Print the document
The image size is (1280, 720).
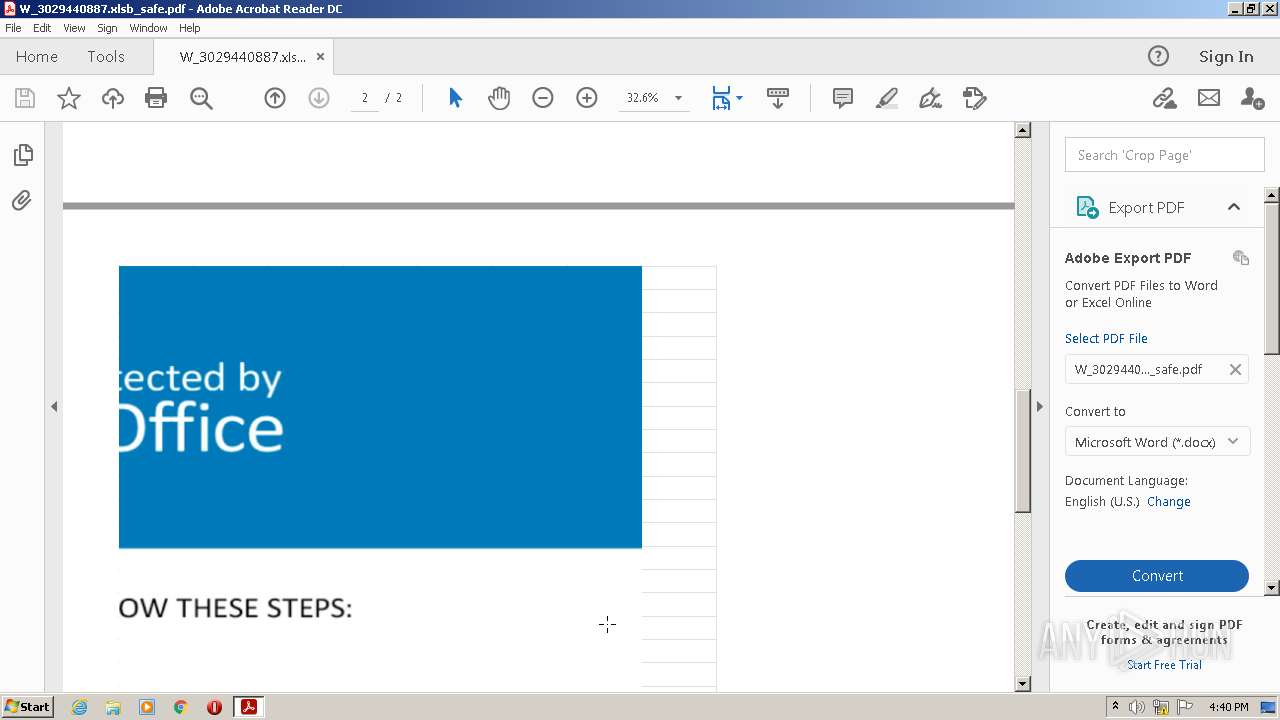click(x=156, y=98)
